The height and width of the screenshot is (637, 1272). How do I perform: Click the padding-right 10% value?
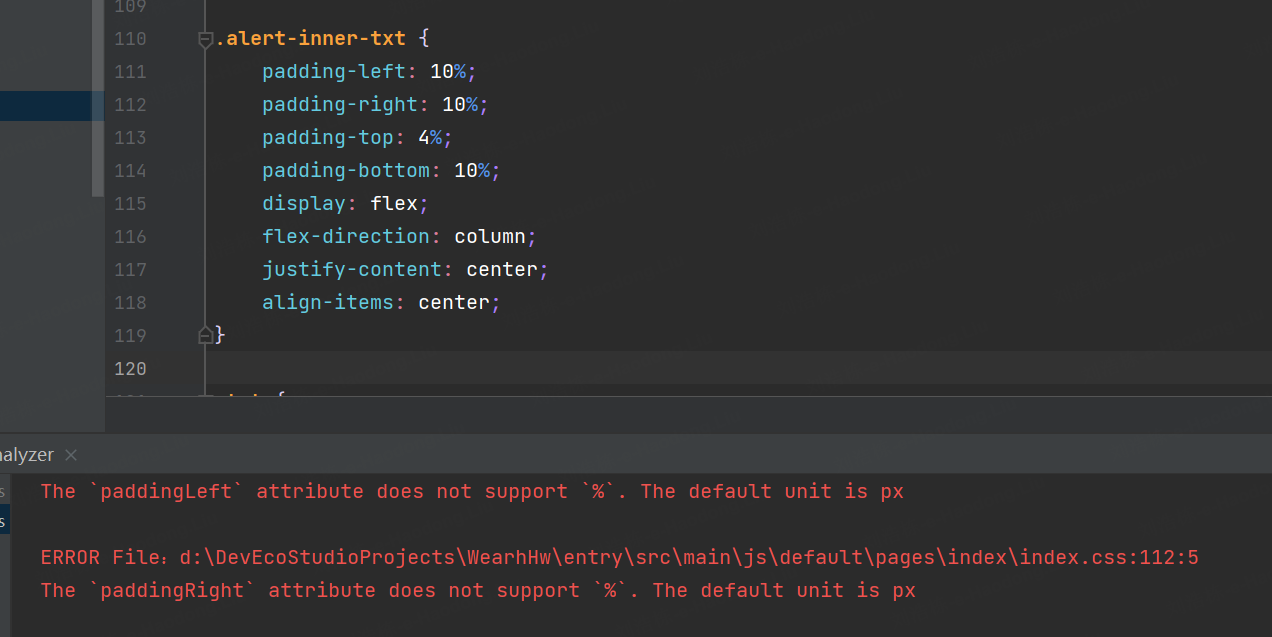460,105
